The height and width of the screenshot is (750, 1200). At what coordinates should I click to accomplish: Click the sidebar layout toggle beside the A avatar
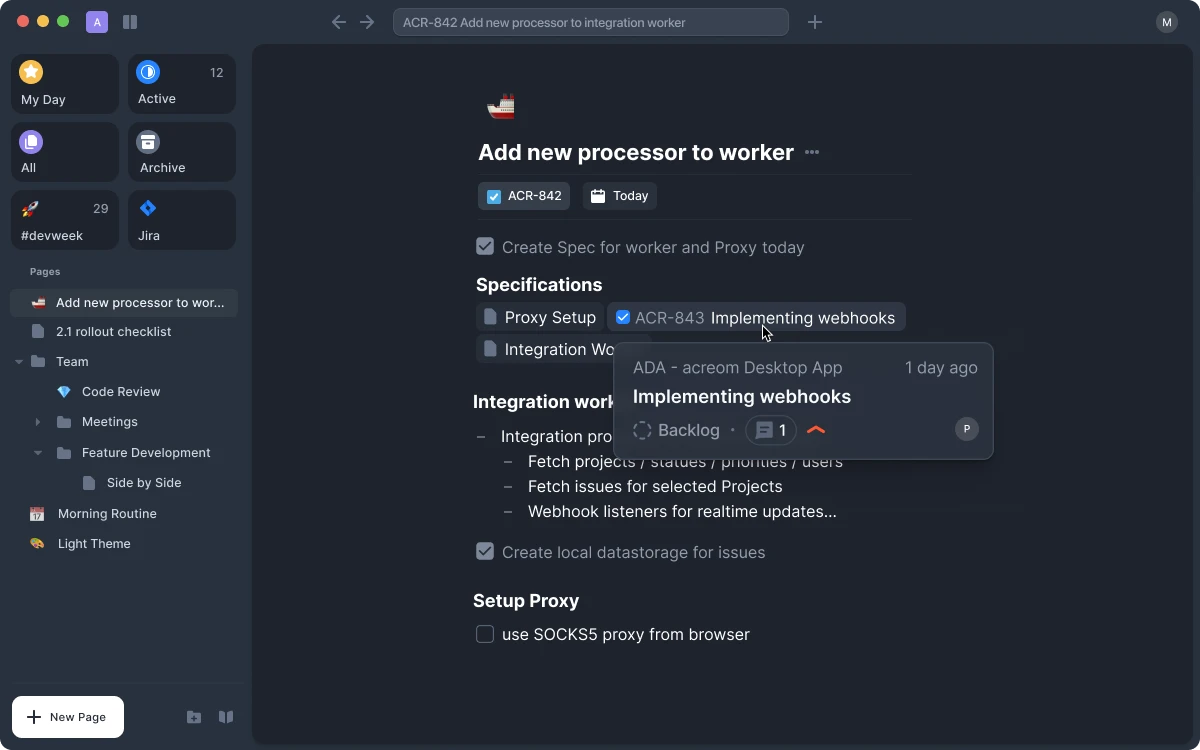pos(130,21)
